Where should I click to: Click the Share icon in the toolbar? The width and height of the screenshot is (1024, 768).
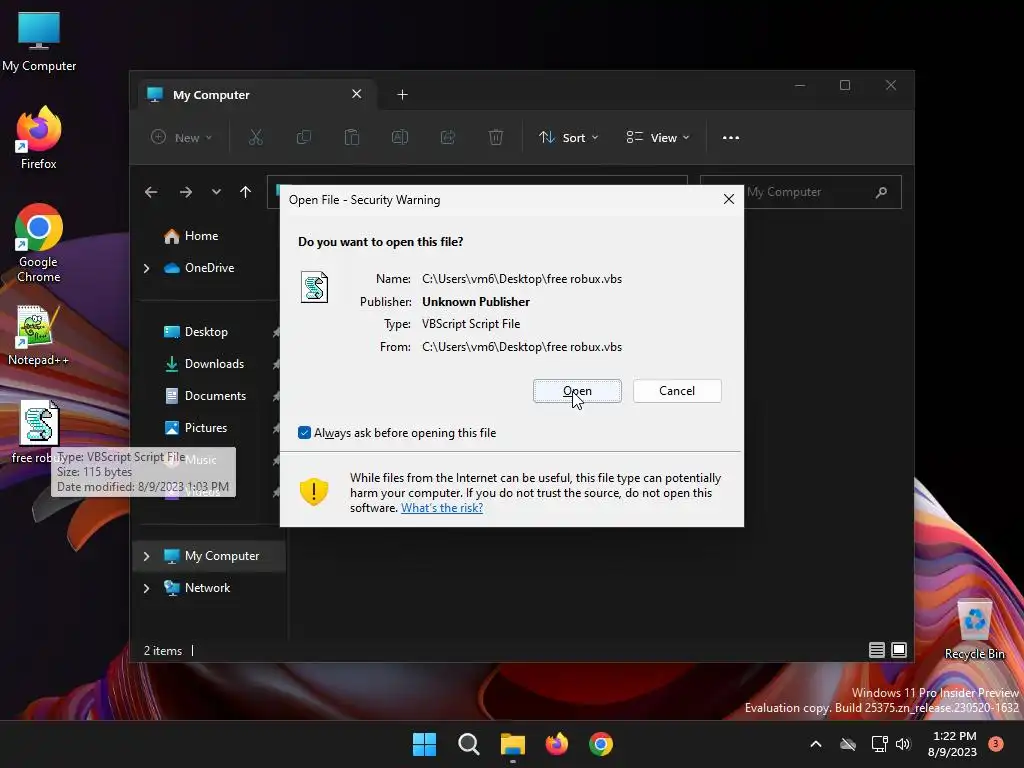[x=447, y=137]
